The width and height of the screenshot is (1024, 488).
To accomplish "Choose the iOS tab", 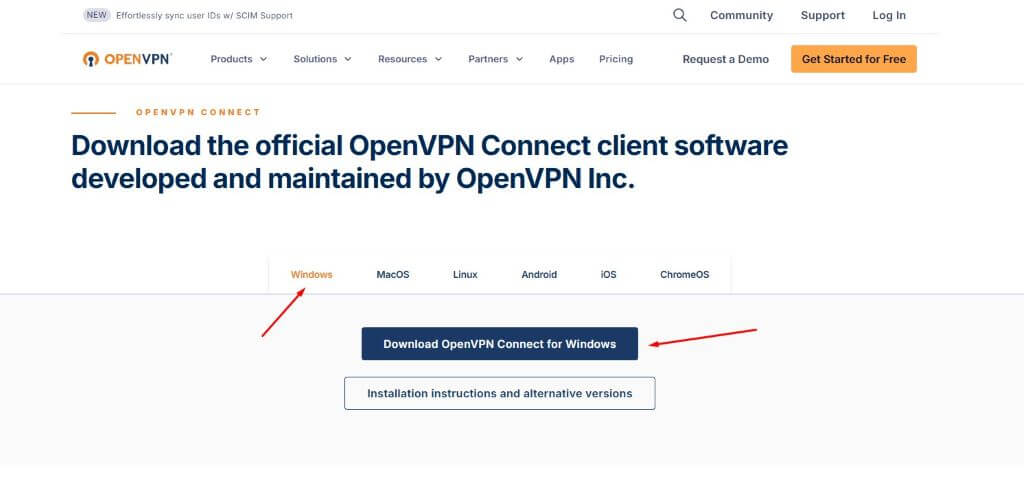I will point(608,274).
